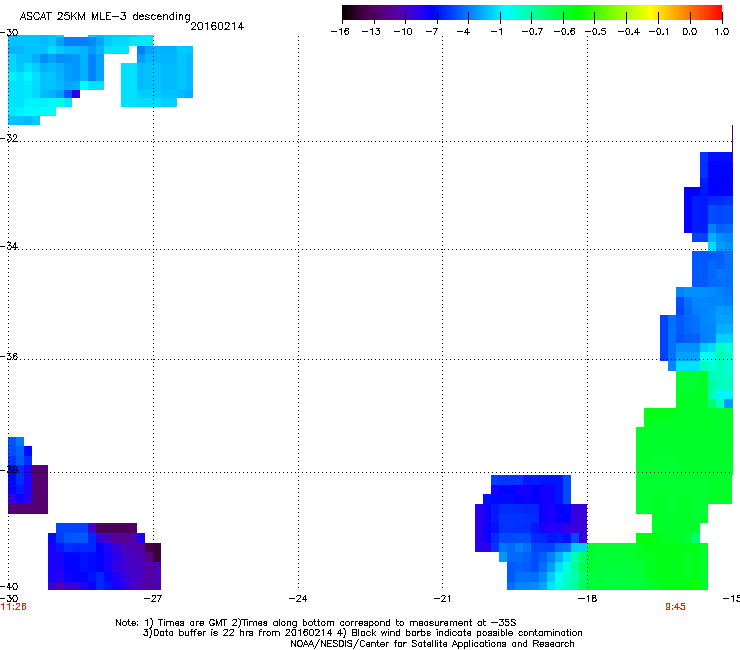Click the plot title 'ASCAT 25KM MLE-3 descending'

(105, 16)
